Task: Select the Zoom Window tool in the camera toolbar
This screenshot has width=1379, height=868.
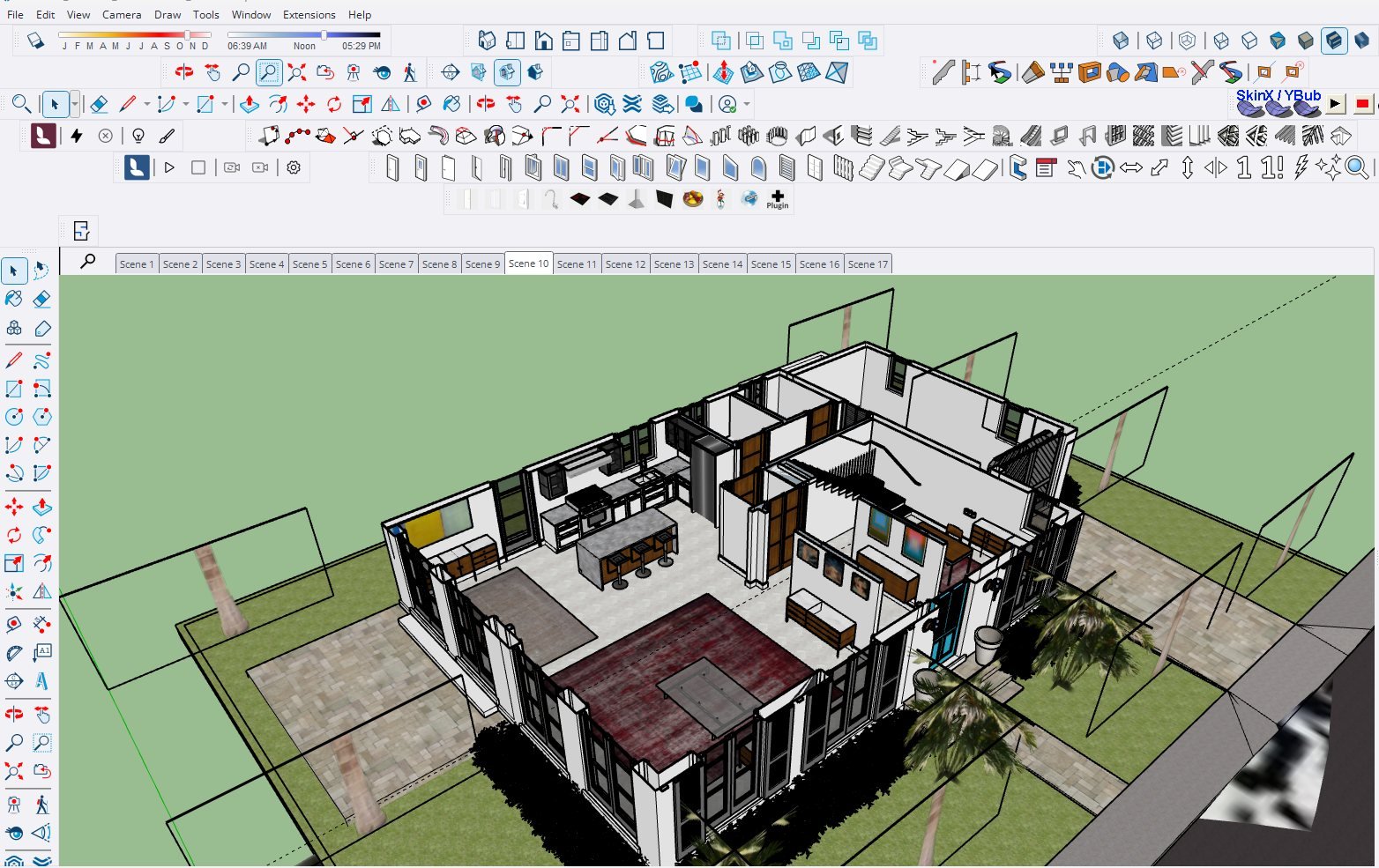Action: coord(268,72)
